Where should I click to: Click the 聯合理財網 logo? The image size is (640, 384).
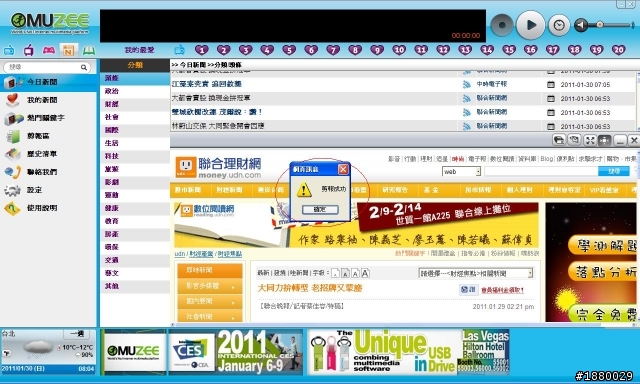pos(218,168)
